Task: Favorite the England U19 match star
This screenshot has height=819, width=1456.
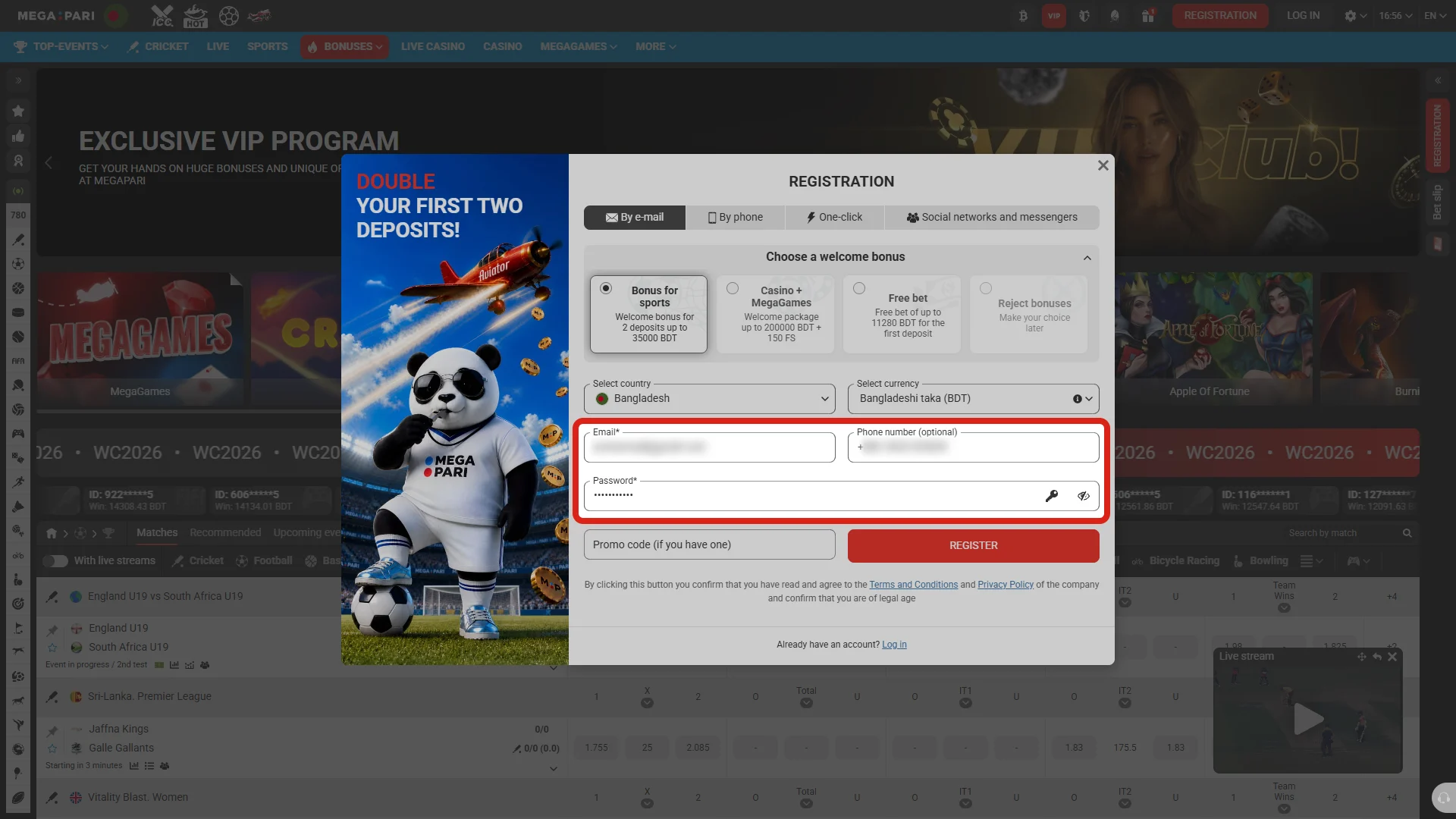Action: coord(52,648)
